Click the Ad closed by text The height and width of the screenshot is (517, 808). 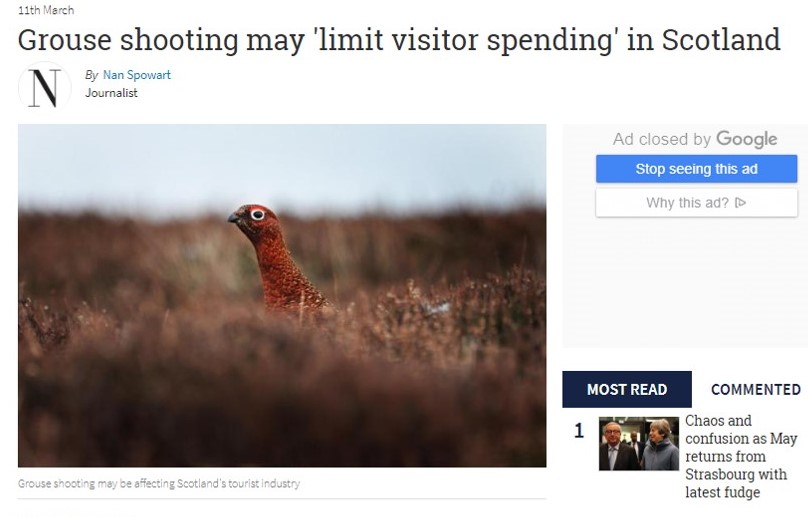pyautogui.click(x=662, y=139)
